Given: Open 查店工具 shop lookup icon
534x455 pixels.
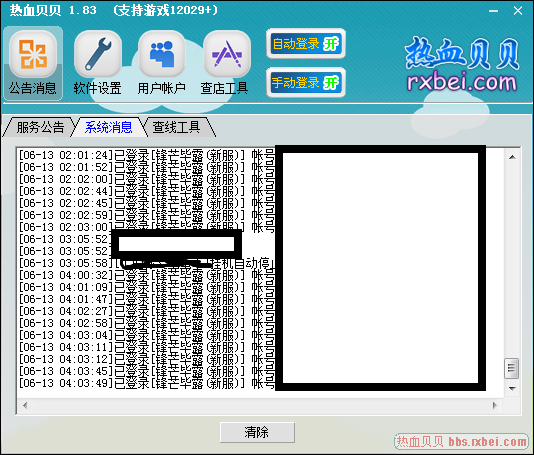Looking at the screenshot, I should coord(225,63).
